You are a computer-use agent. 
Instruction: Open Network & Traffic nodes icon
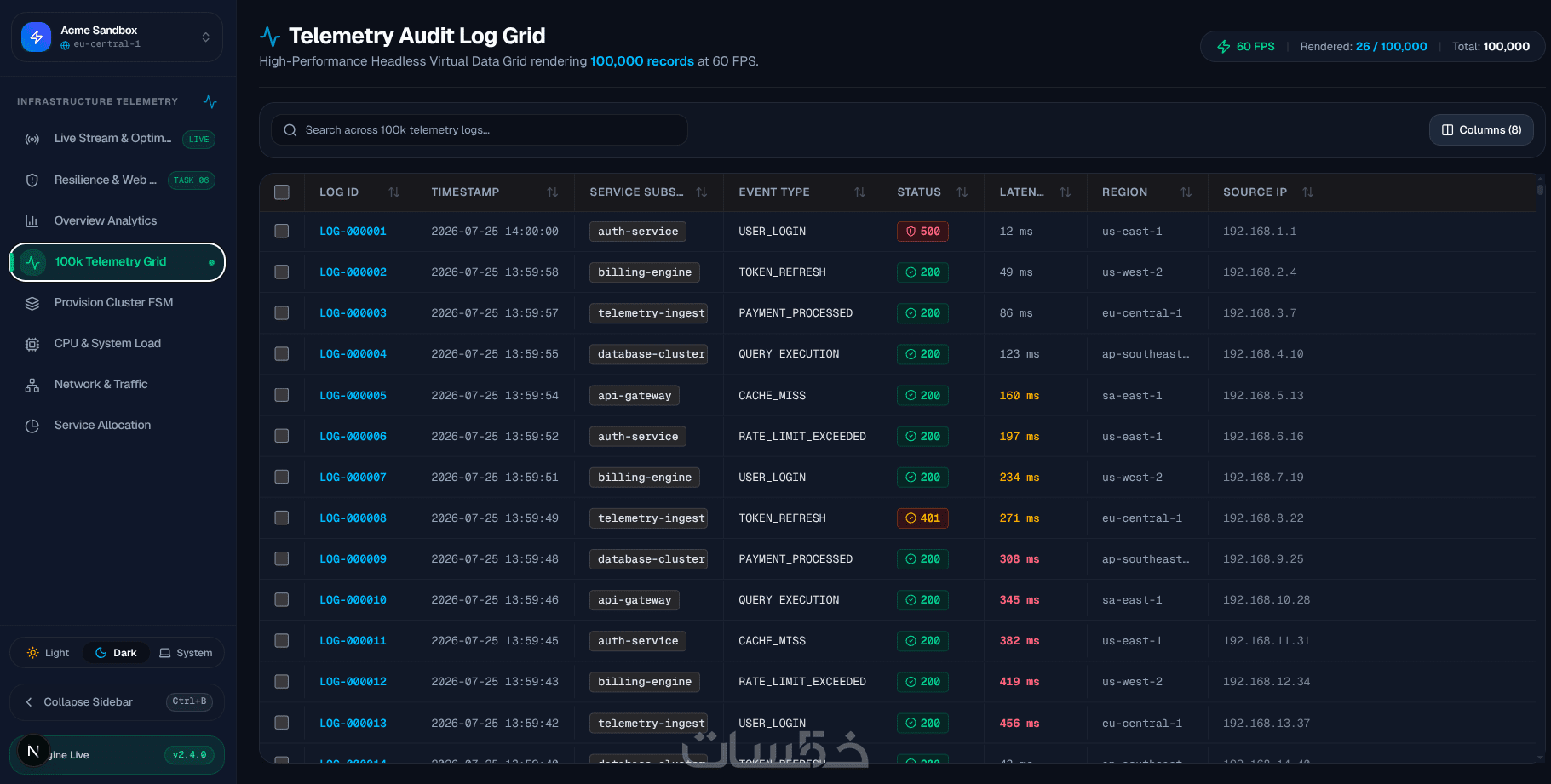pos(32,385)
